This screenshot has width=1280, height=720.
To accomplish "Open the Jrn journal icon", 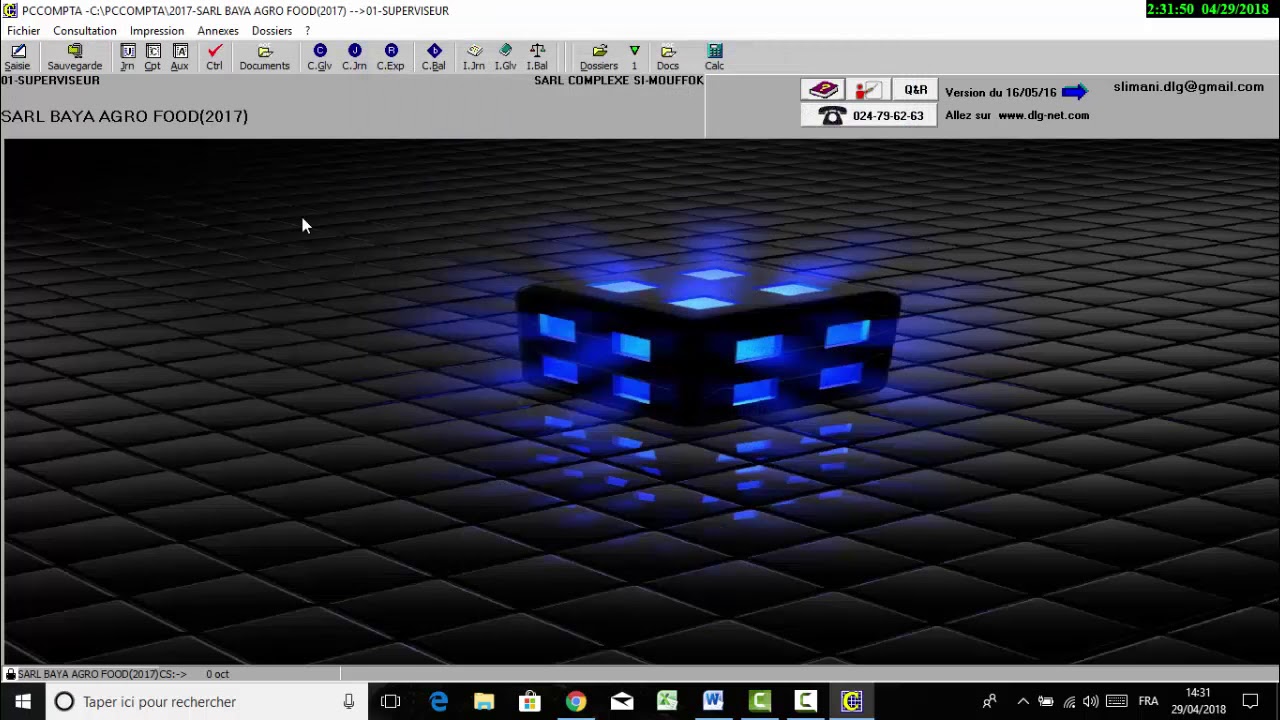I will [127, 58].
